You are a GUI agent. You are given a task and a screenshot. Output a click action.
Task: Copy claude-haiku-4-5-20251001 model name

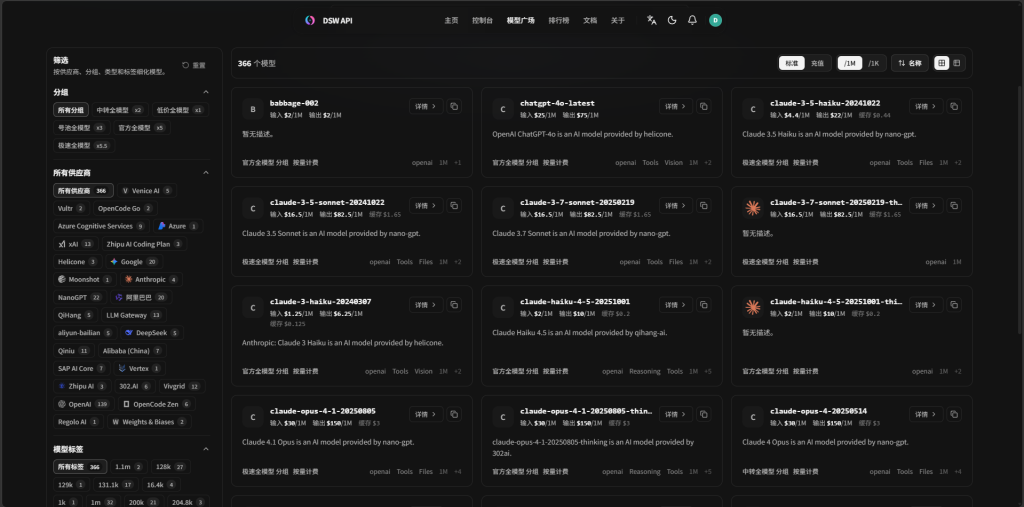coord(704,304)
